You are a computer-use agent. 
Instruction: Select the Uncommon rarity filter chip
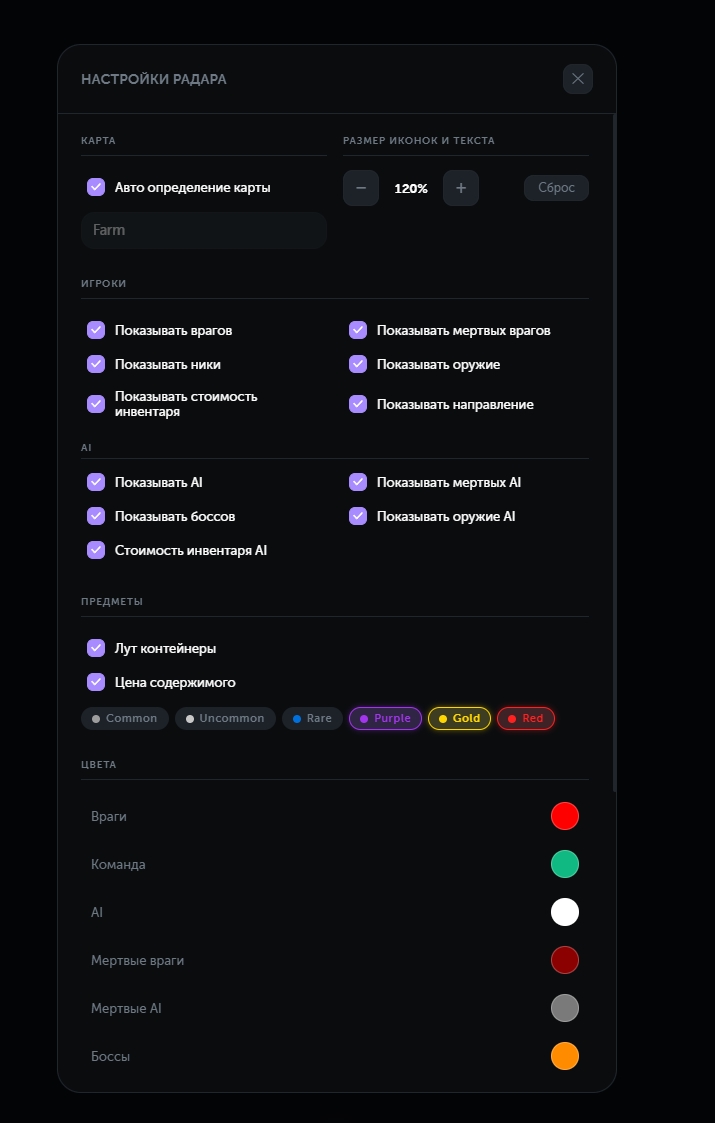click(225, 718)
